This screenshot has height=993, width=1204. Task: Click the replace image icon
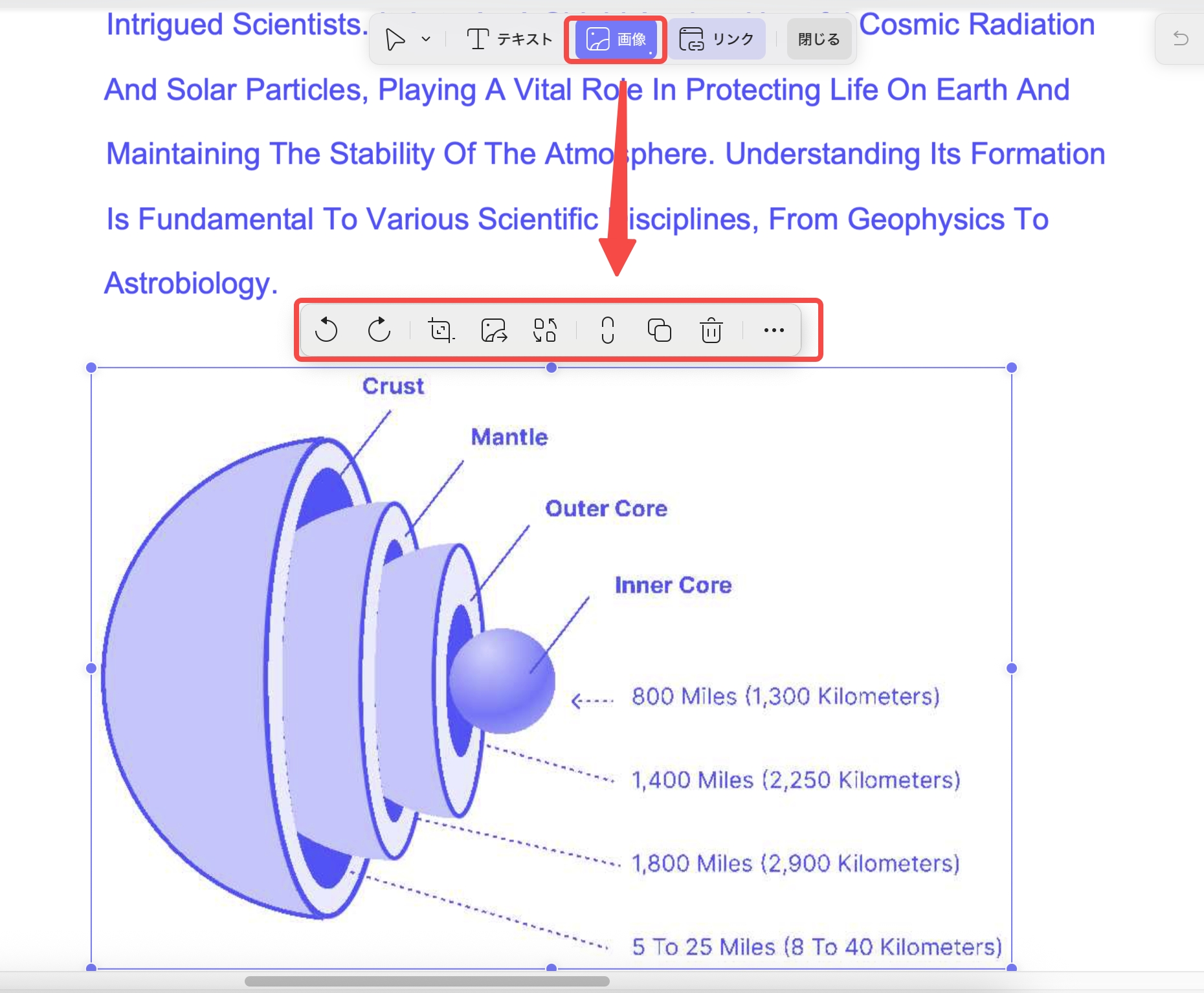point(545,330)
